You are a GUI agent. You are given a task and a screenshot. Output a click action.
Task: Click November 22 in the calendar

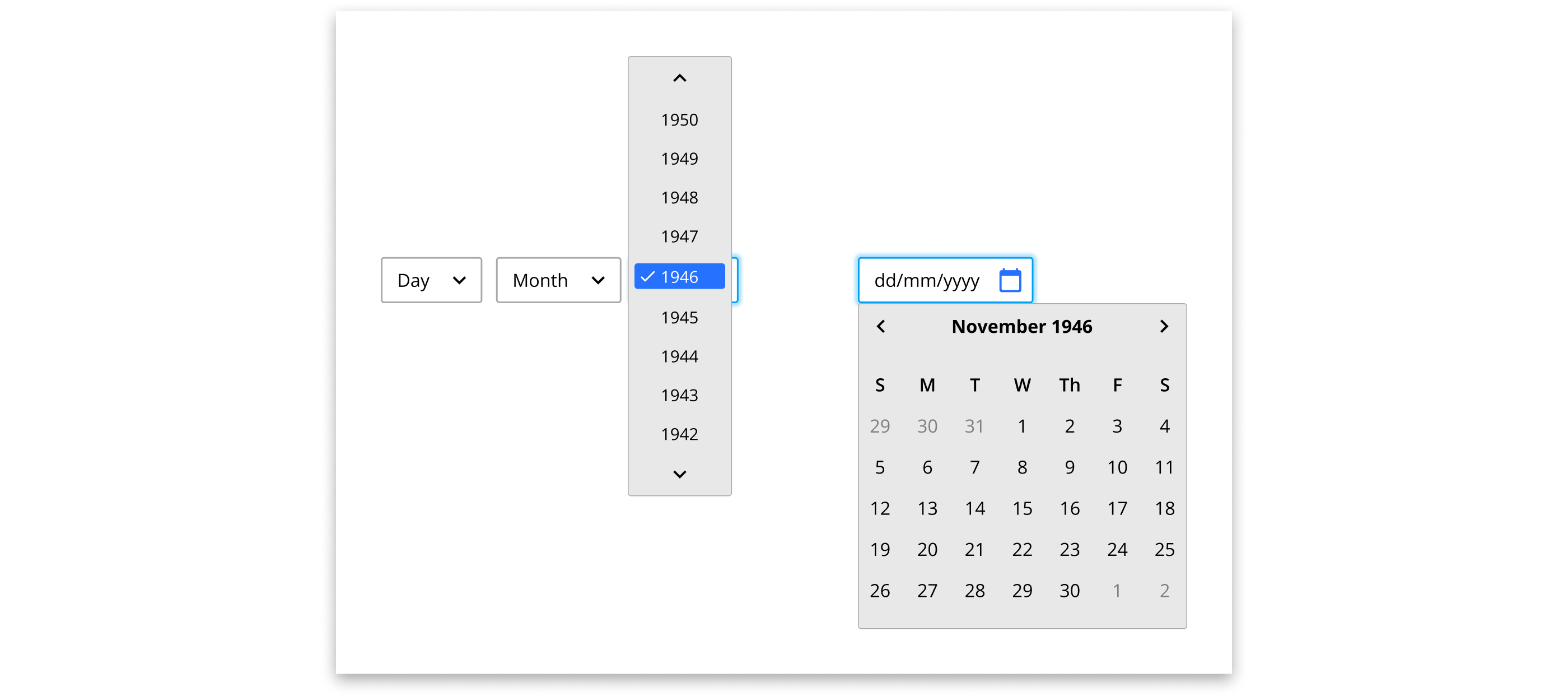(1022, 550)
